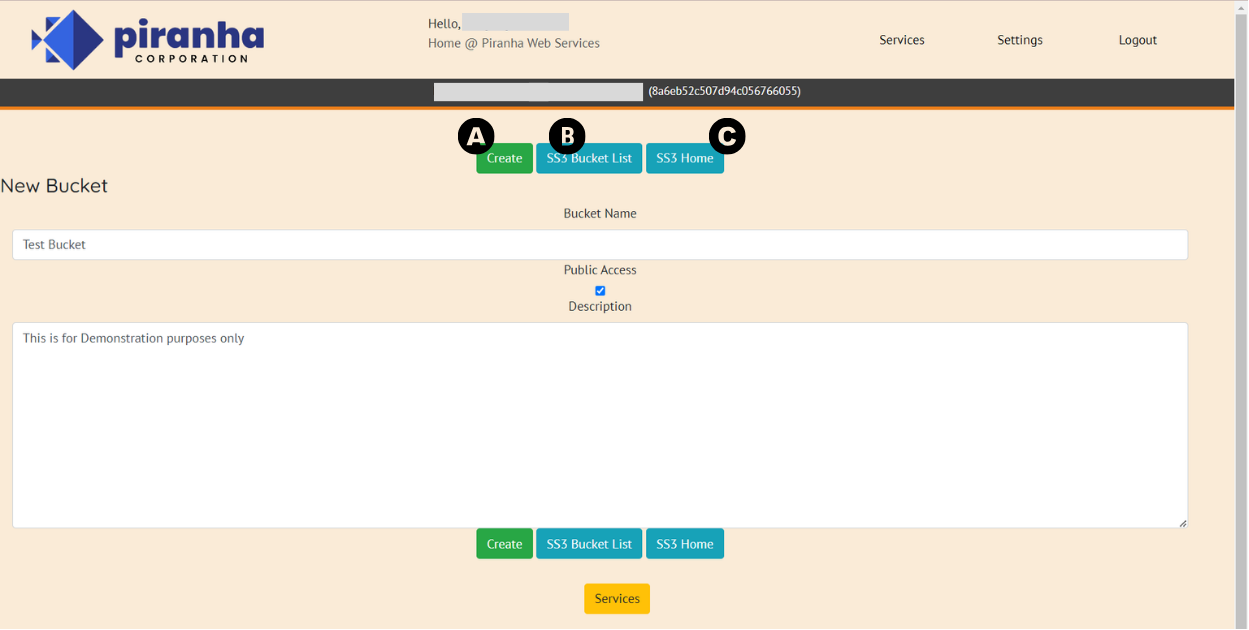Open SS3 Bucket List from the top button row

(589, 160)
